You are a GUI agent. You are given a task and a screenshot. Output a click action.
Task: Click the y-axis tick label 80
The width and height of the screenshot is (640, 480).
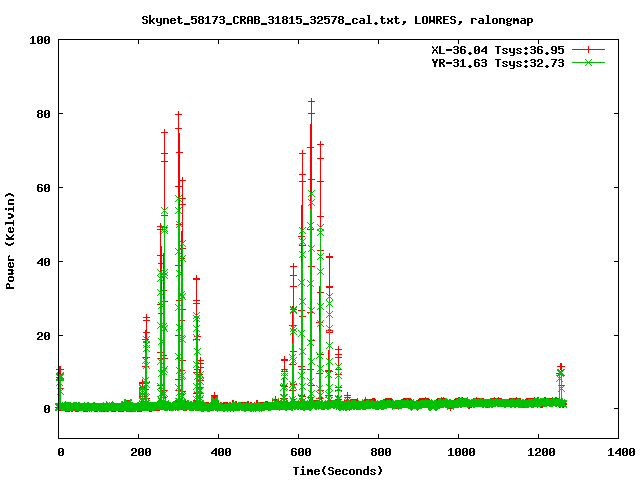(44, 114)
